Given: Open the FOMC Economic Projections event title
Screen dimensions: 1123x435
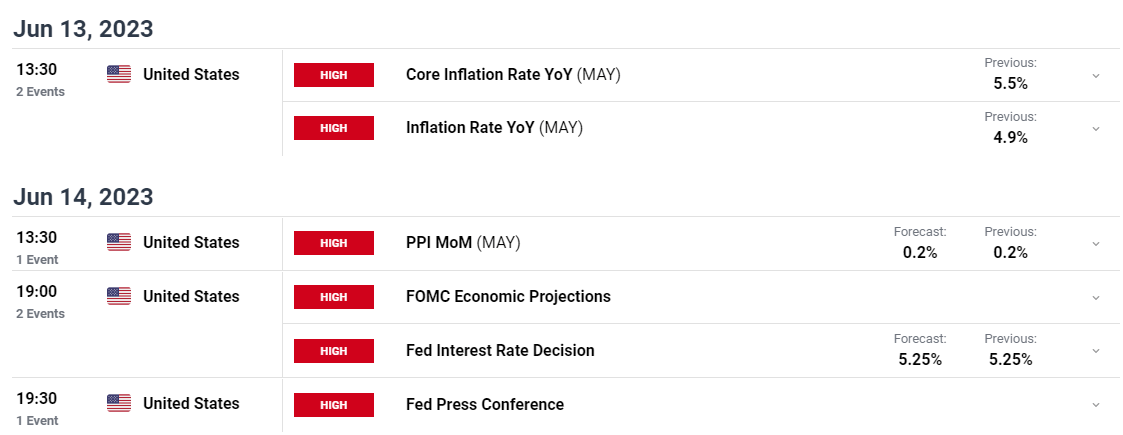Looking at the screenshot, I should coord(509,296).
